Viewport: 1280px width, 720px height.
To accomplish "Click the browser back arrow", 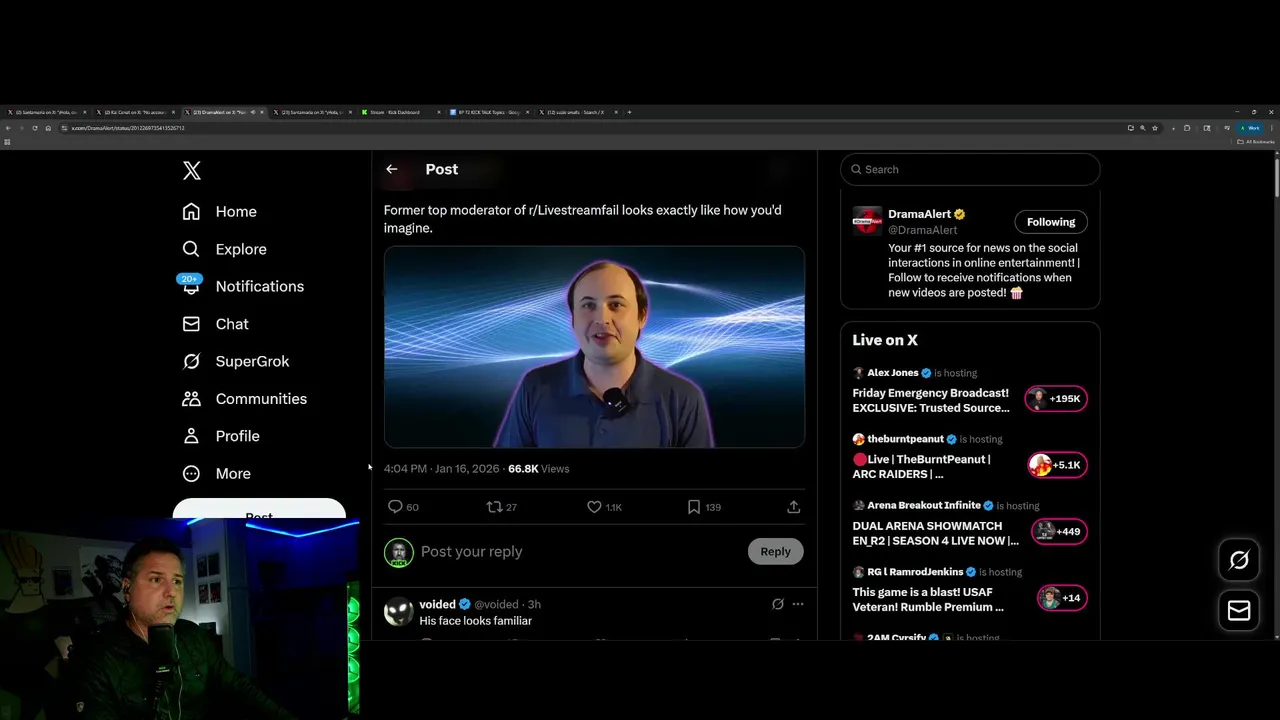I will click(x=8, y=128).
